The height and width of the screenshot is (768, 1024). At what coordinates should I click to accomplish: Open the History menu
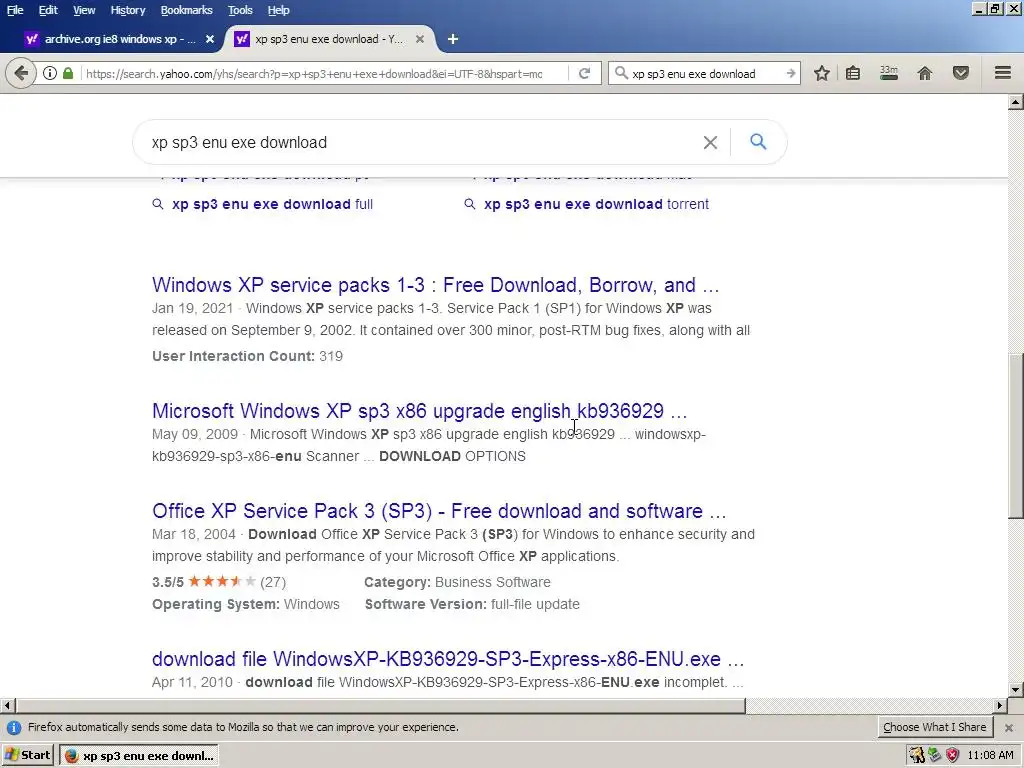(x=127, y=10)
